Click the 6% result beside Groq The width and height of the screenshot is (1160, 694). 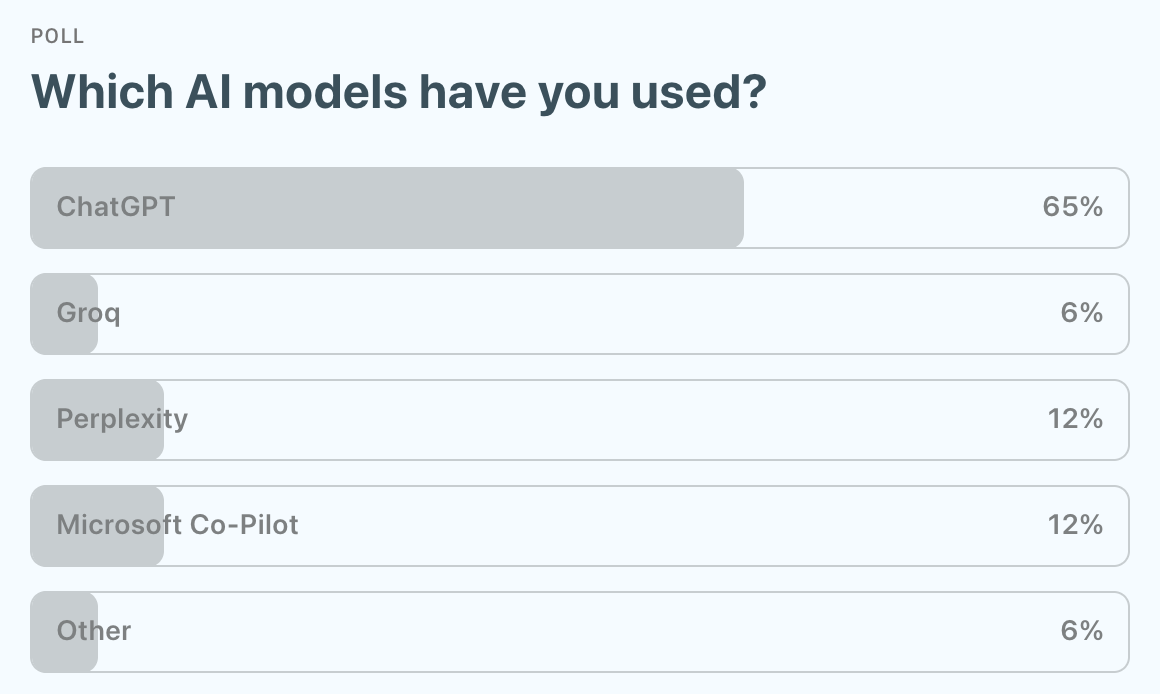pyautogui.click(x=1081, y=313)
